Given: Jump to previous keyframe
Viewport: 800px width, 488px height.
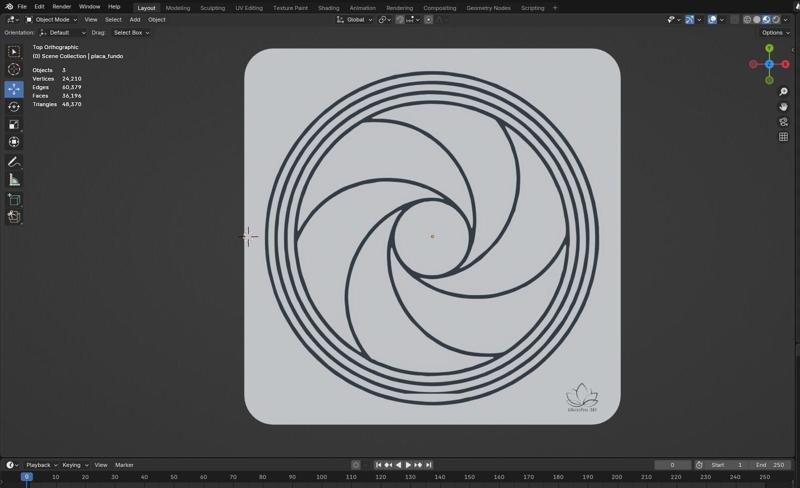Looking at the screenshot, I should [x=388, y=465].
